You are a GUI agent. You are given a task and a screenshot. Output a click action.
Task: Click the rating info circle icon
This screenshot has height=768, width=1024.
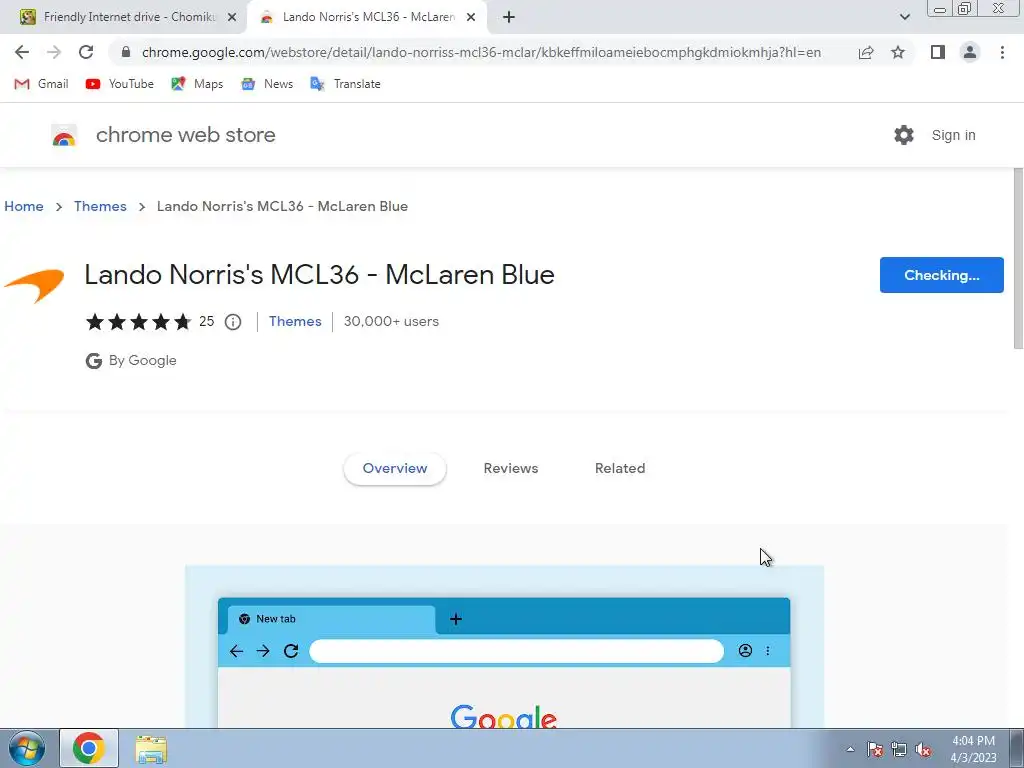[232, 322]
